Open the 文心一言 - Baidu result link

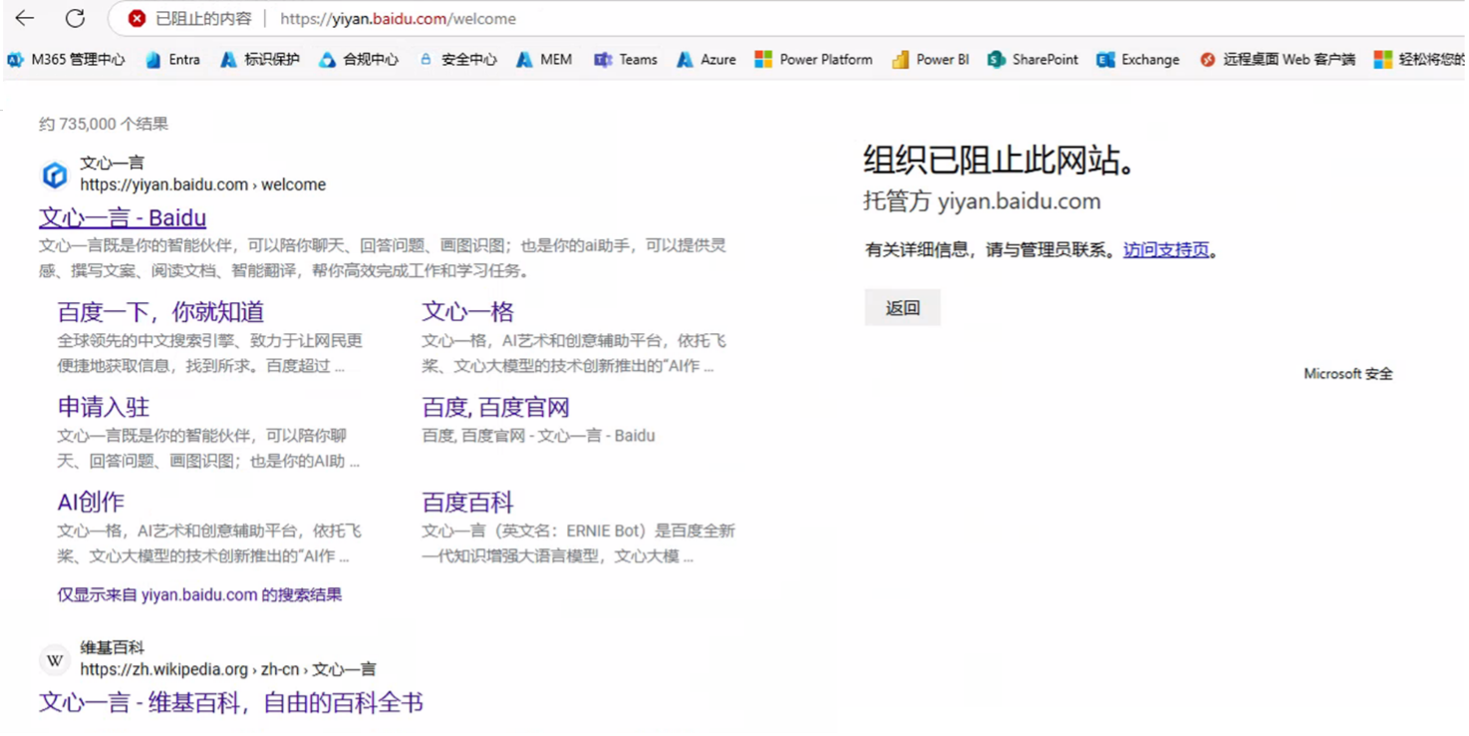pyautogui.click(x=123, y=217)
